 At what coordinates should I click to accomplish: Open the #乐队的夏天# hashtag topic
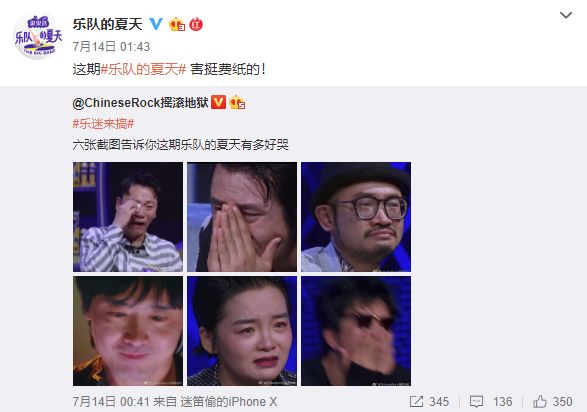[143, 69]
